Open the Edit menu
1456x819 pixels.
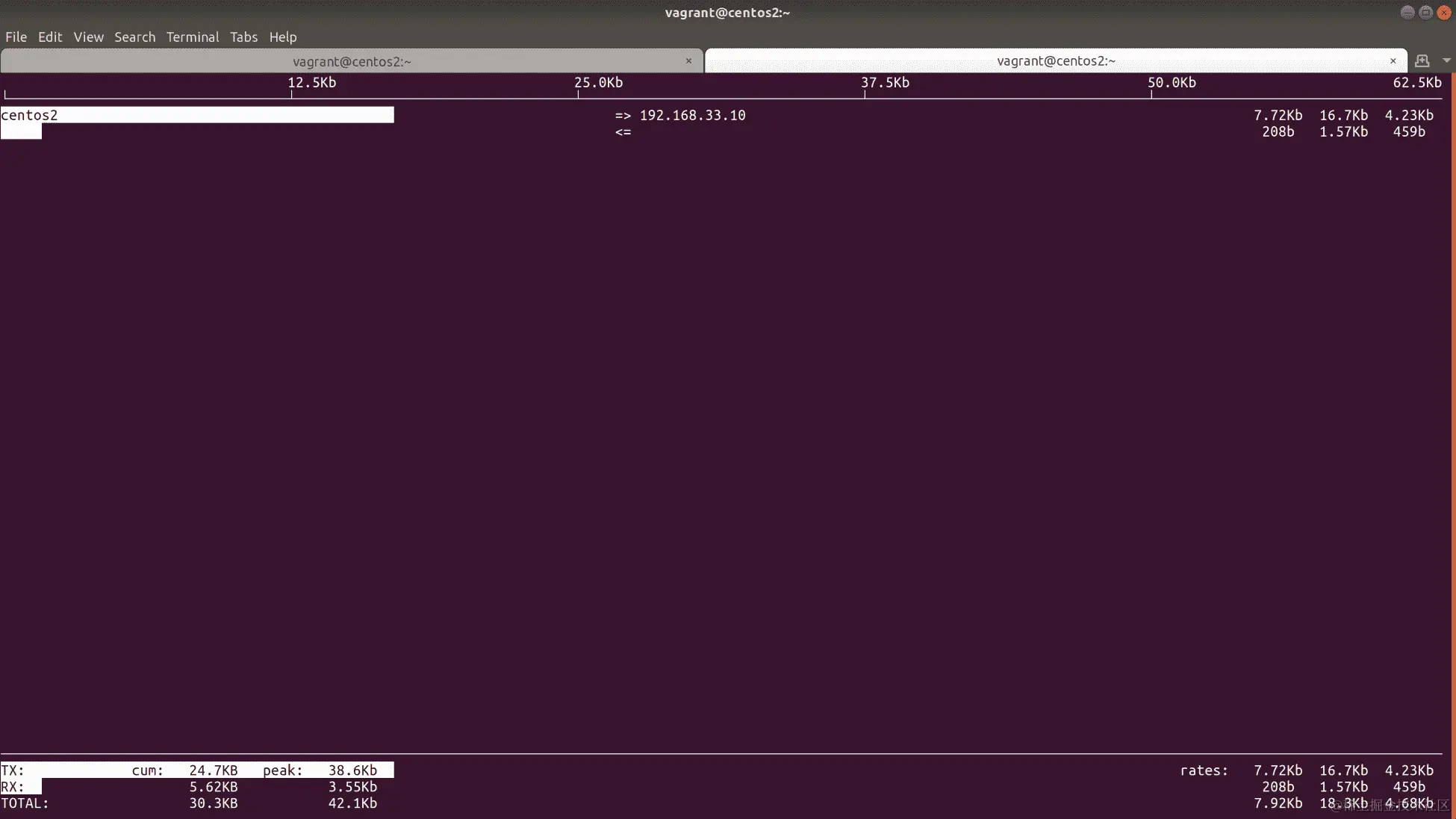tap(50, 37)
